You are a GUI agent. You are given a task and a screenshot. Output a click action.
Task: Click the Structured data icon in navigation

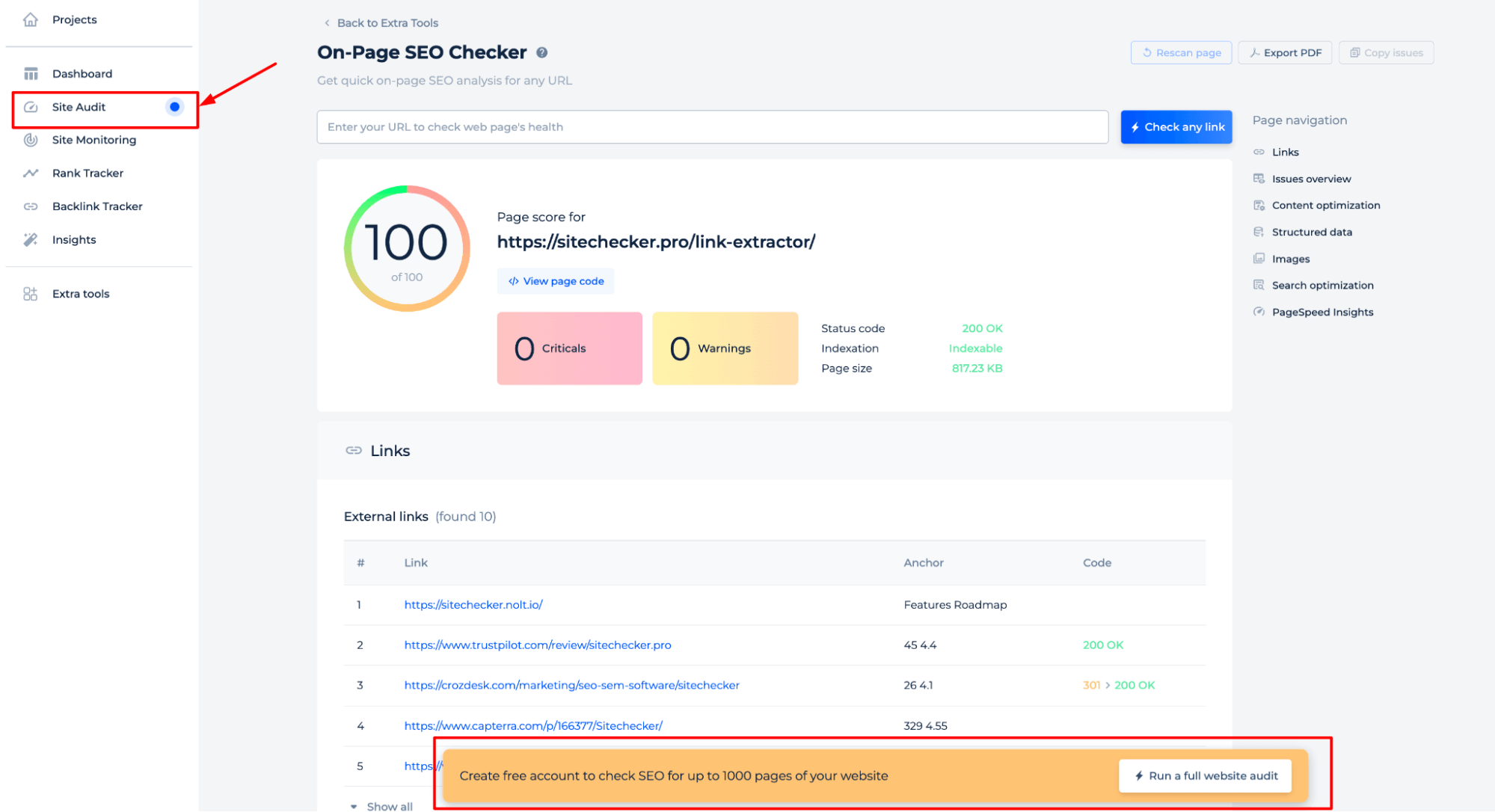(x=1259, y=232)
